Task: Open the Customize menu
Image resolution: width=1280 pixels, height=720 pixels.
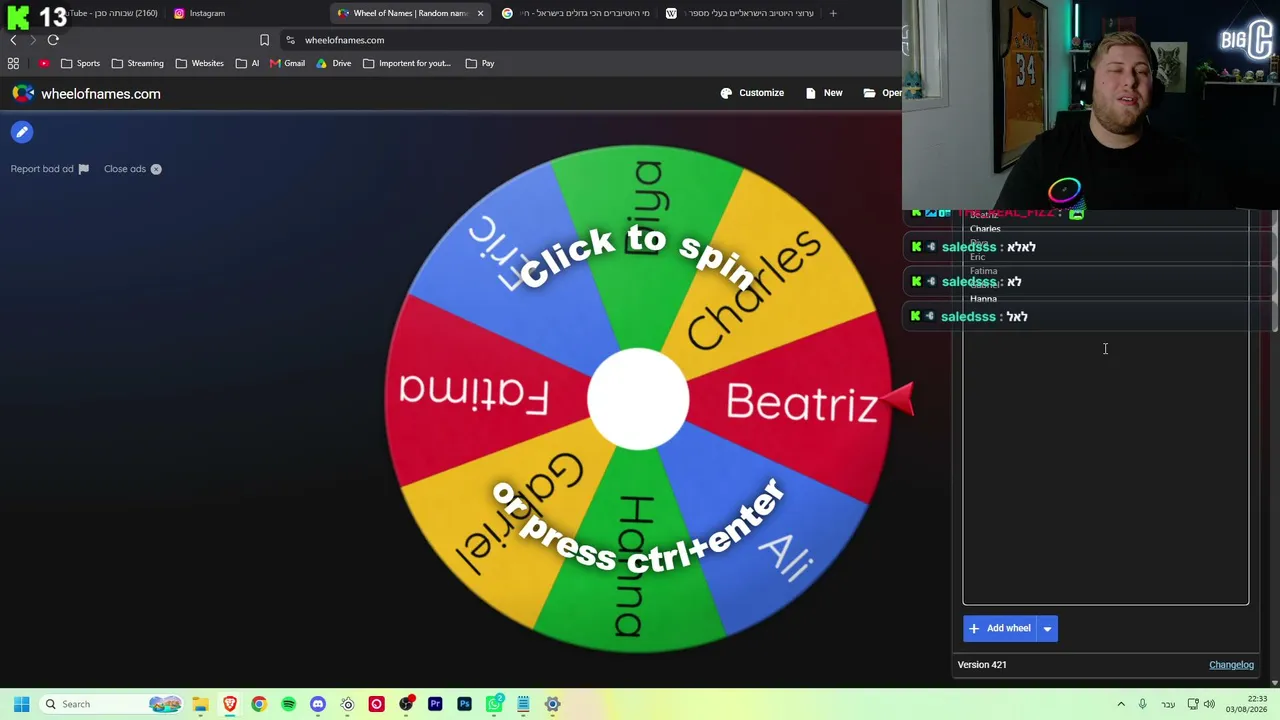Action: [753, 93]
